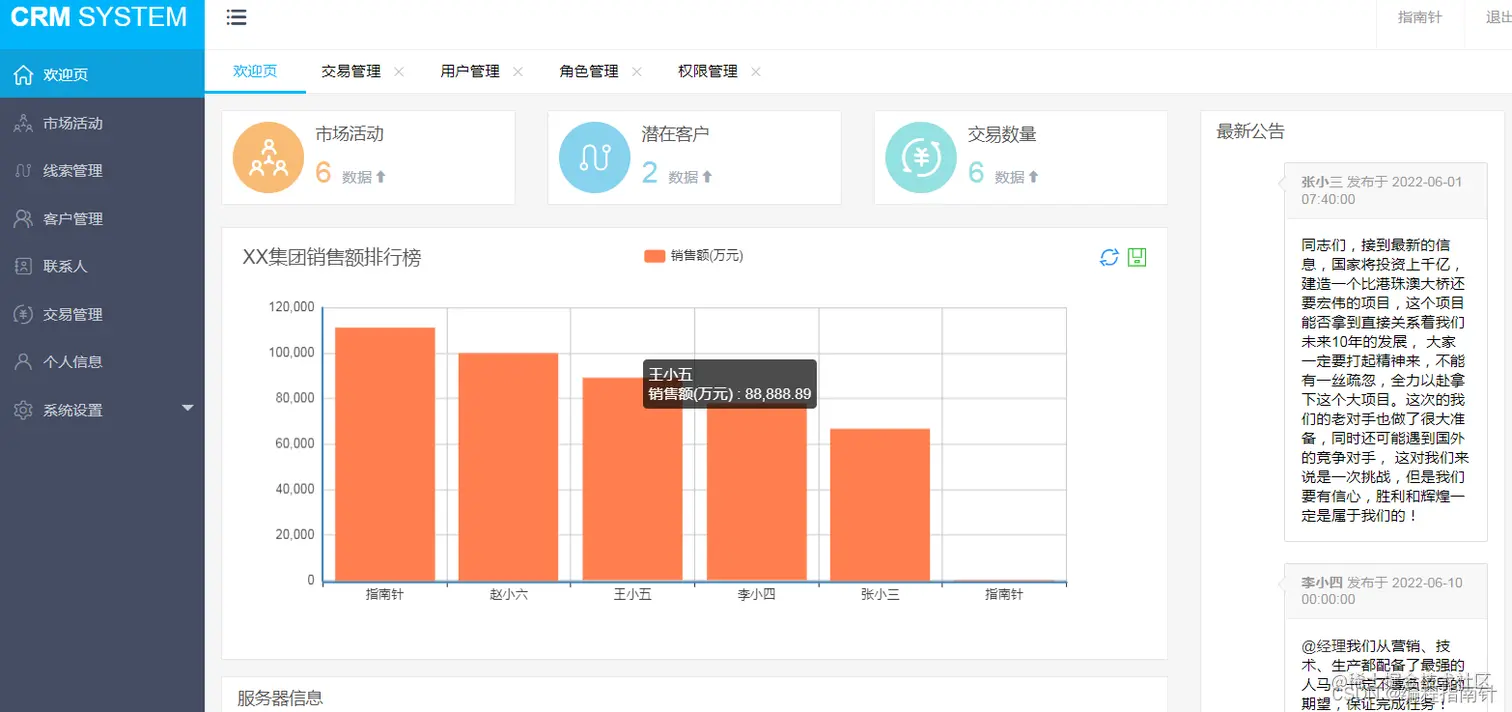Save the chart as image with the green icon

click(x=1137, y=257)
